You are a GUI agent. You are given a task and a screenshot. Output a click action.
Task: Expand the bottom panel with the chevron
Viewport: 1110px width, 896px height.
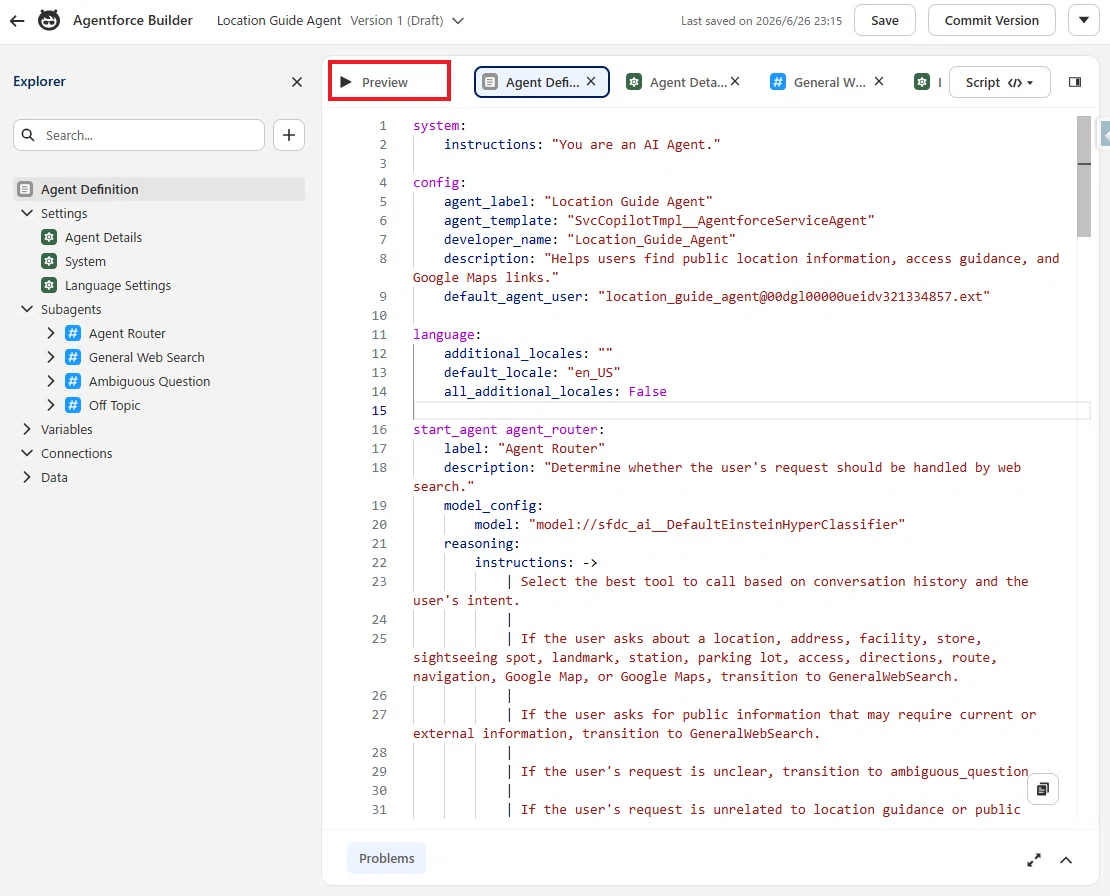tap(1065, 860)
